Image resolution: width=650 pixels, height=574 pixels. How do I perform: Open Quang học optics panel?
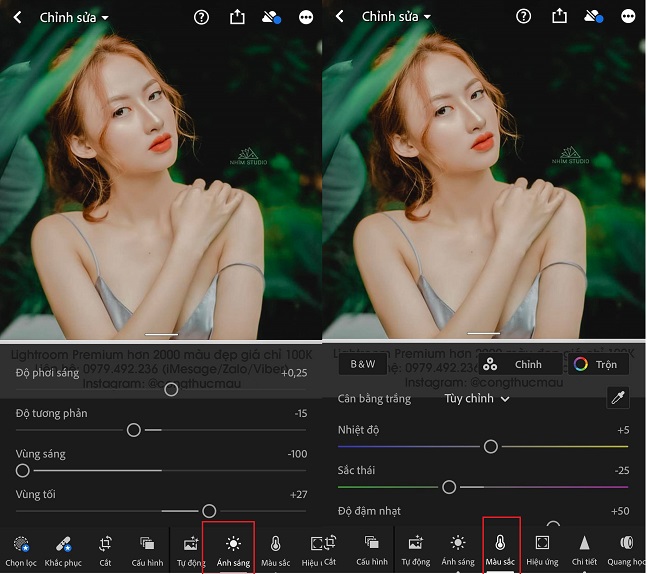[626, 550]
